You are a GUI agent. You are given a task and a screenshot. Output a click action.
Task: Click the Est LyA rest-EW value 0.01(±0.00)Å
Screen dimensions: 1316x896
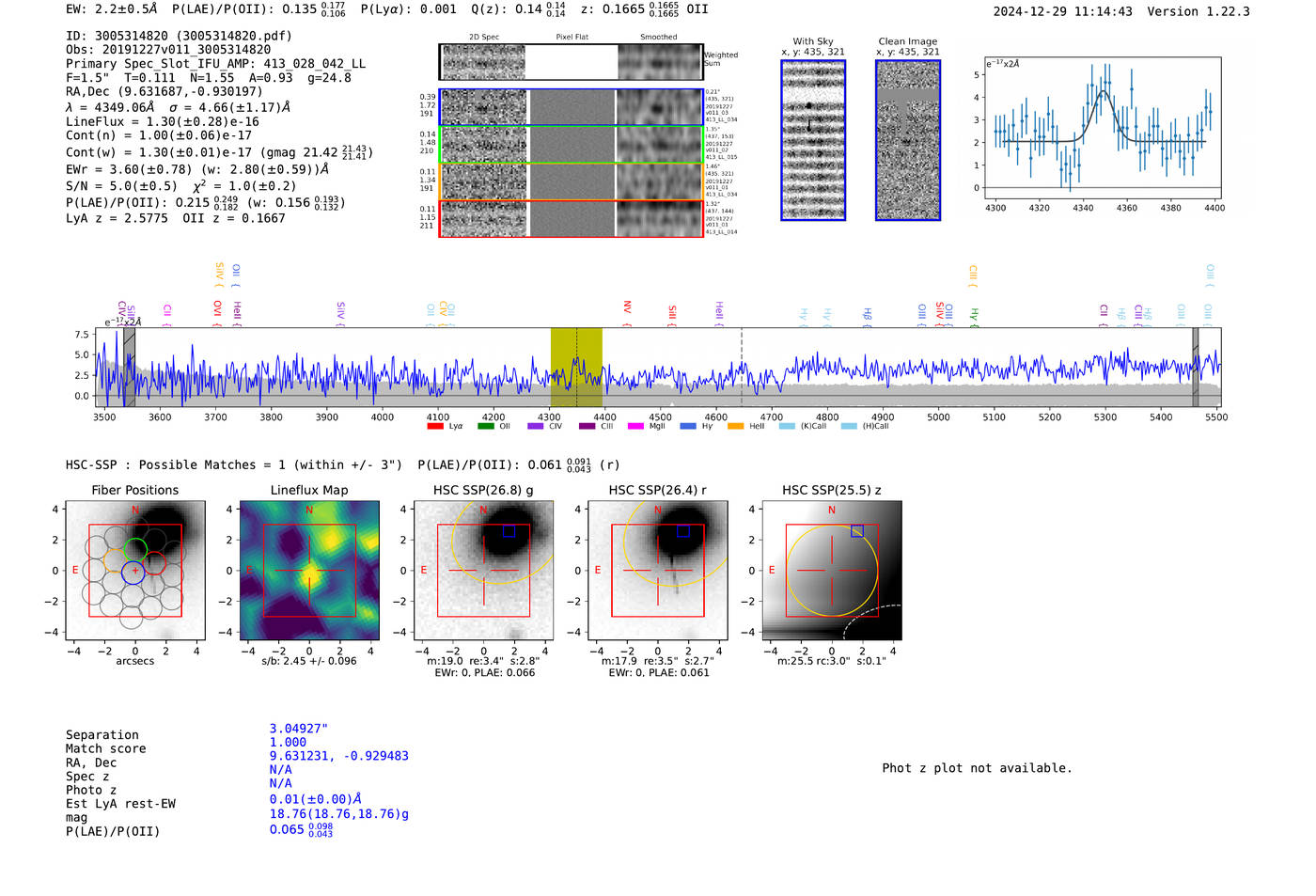pos(316,799)
